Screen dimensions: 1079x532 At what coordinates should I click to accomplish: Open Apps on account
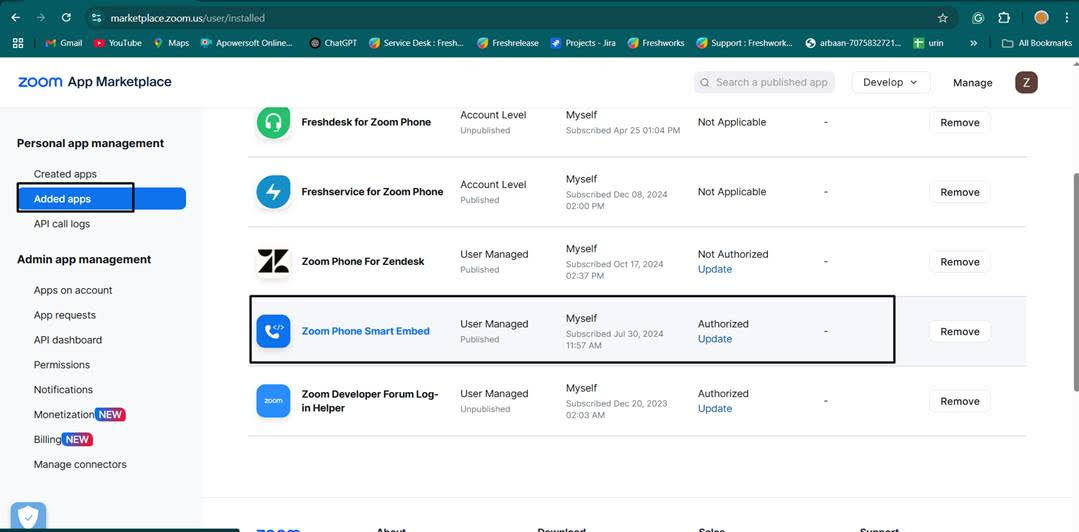point(73,290)
